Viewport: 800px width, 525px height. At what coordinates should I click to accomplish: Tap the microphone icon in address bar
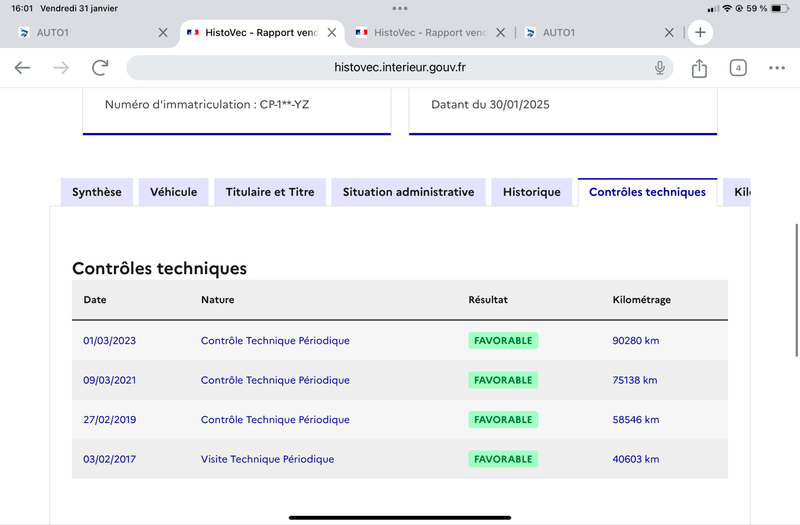[660, 67]
